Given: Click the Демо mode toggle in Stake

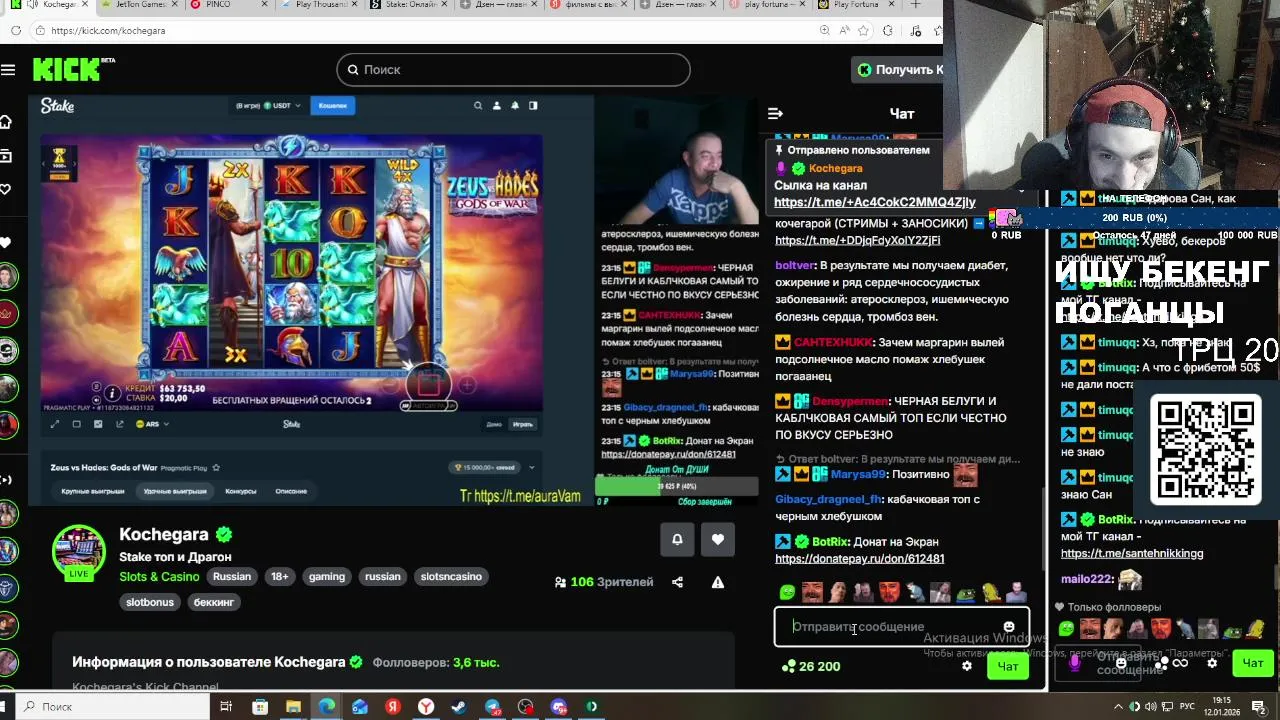Looking at the screenshot, I should click(x=494, y=424).
